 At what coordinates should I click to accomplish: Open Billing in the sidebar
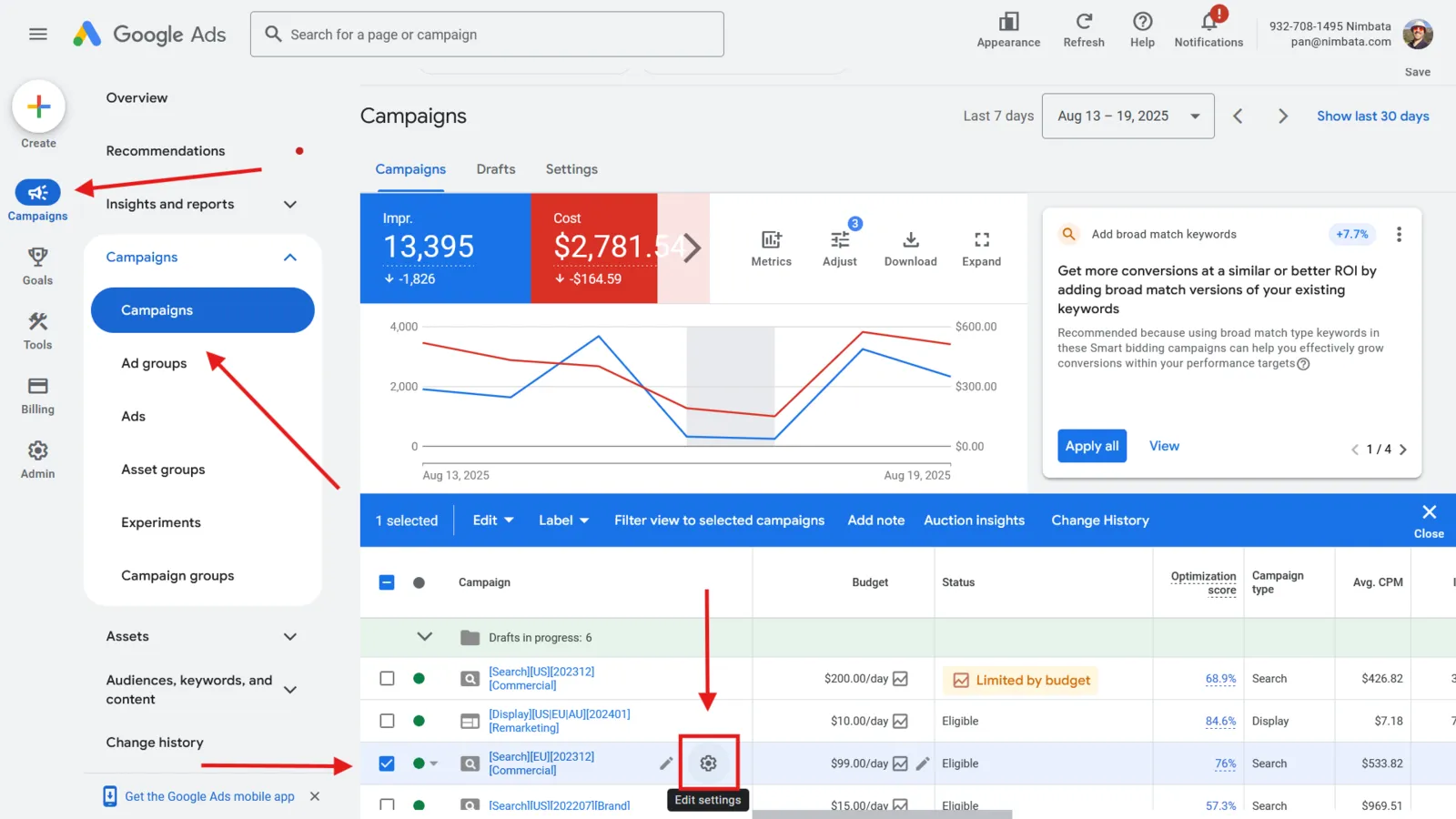(x=37, y=395)
